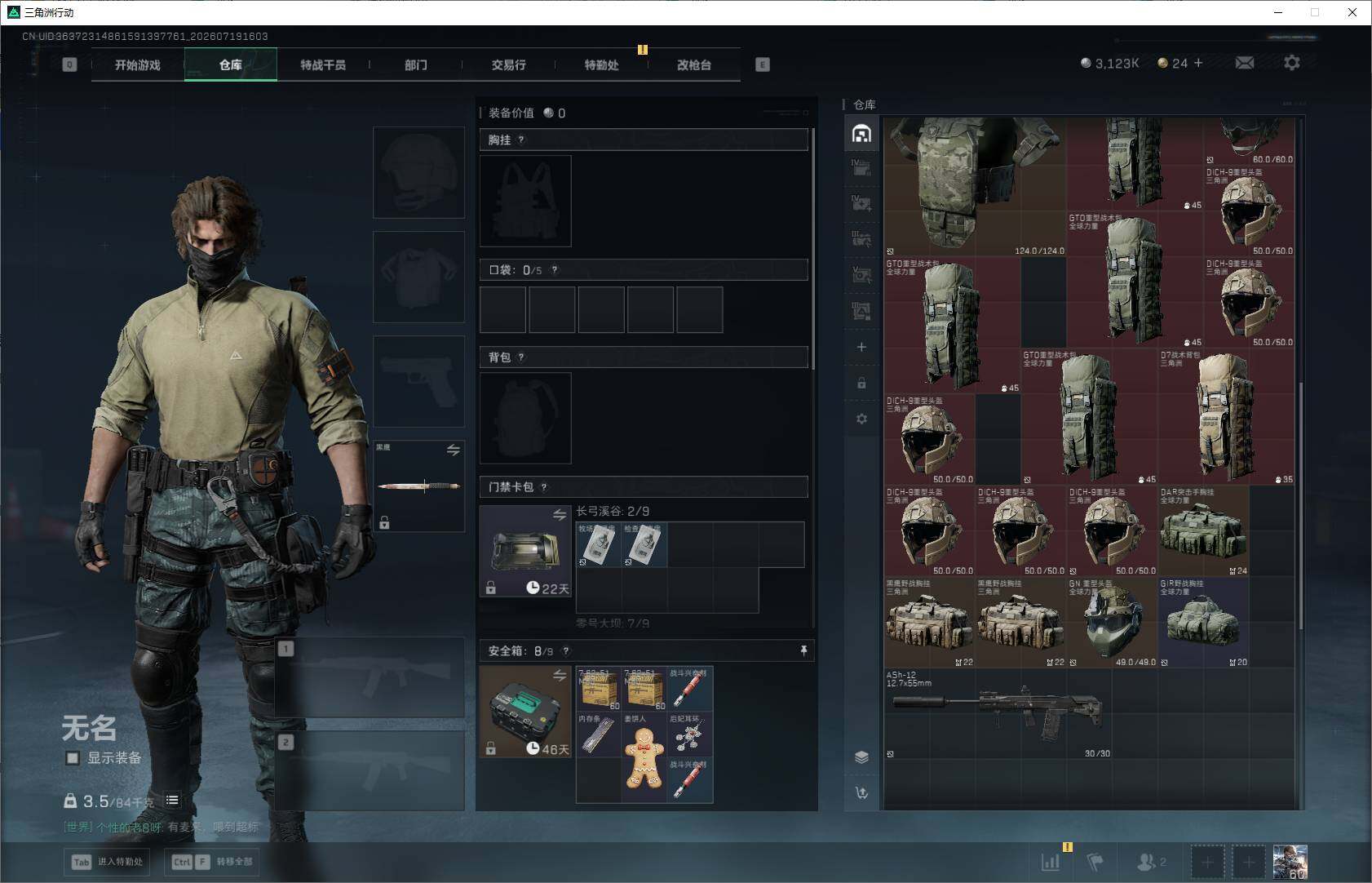Select the first keycard in 长弓溪谷 row
Viewport: 1372px width, 883px height.
click(x=599, y=544)
